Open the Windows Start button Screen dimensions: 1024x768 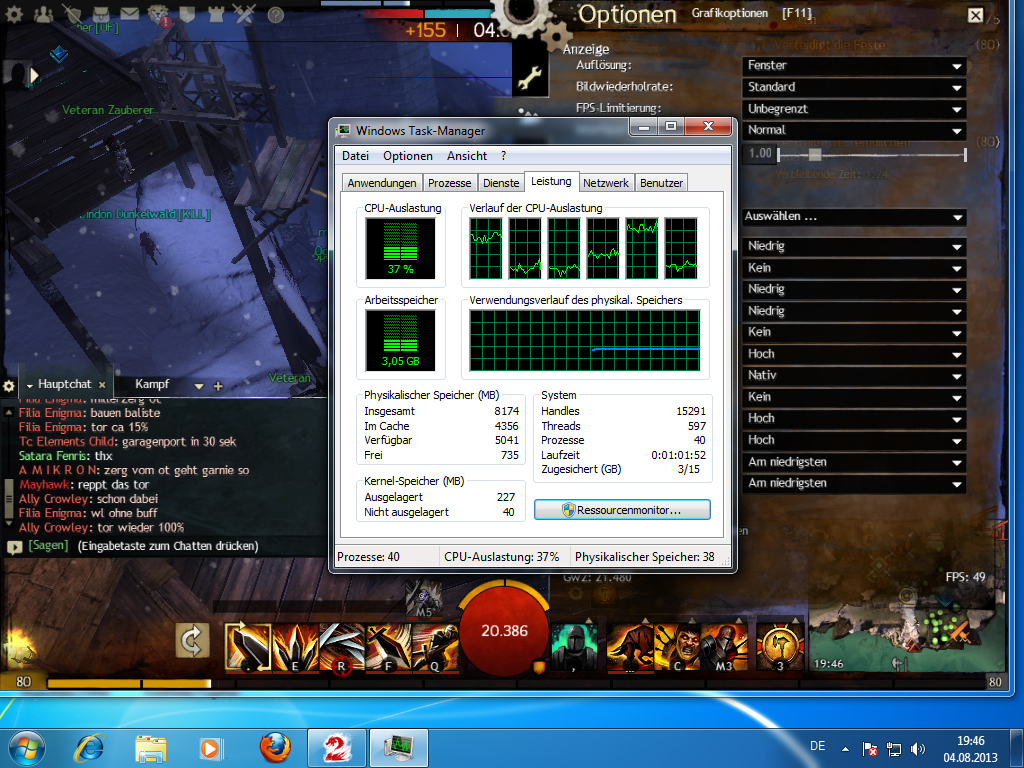pyautogui.click(x=27, y=748)
